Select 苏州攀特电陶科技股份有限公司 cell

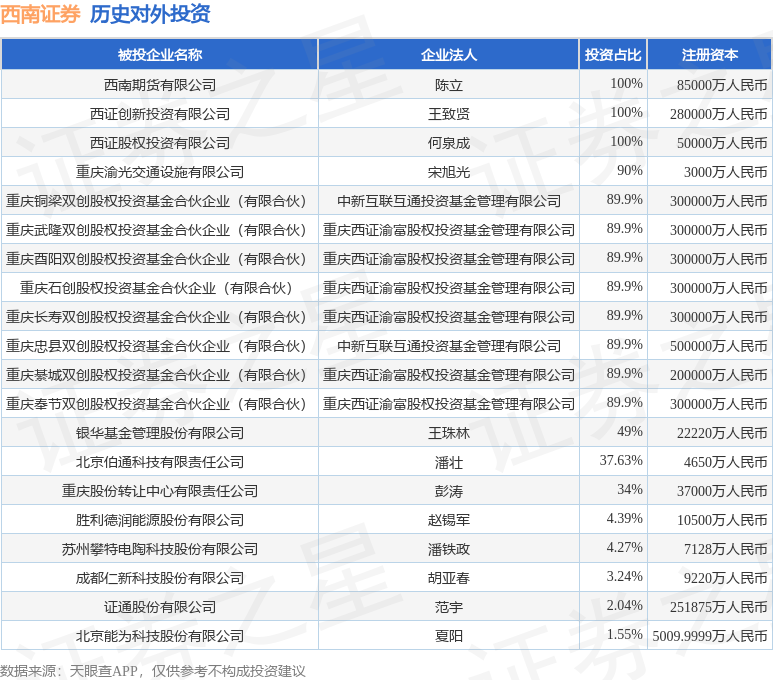pos(160,549)
